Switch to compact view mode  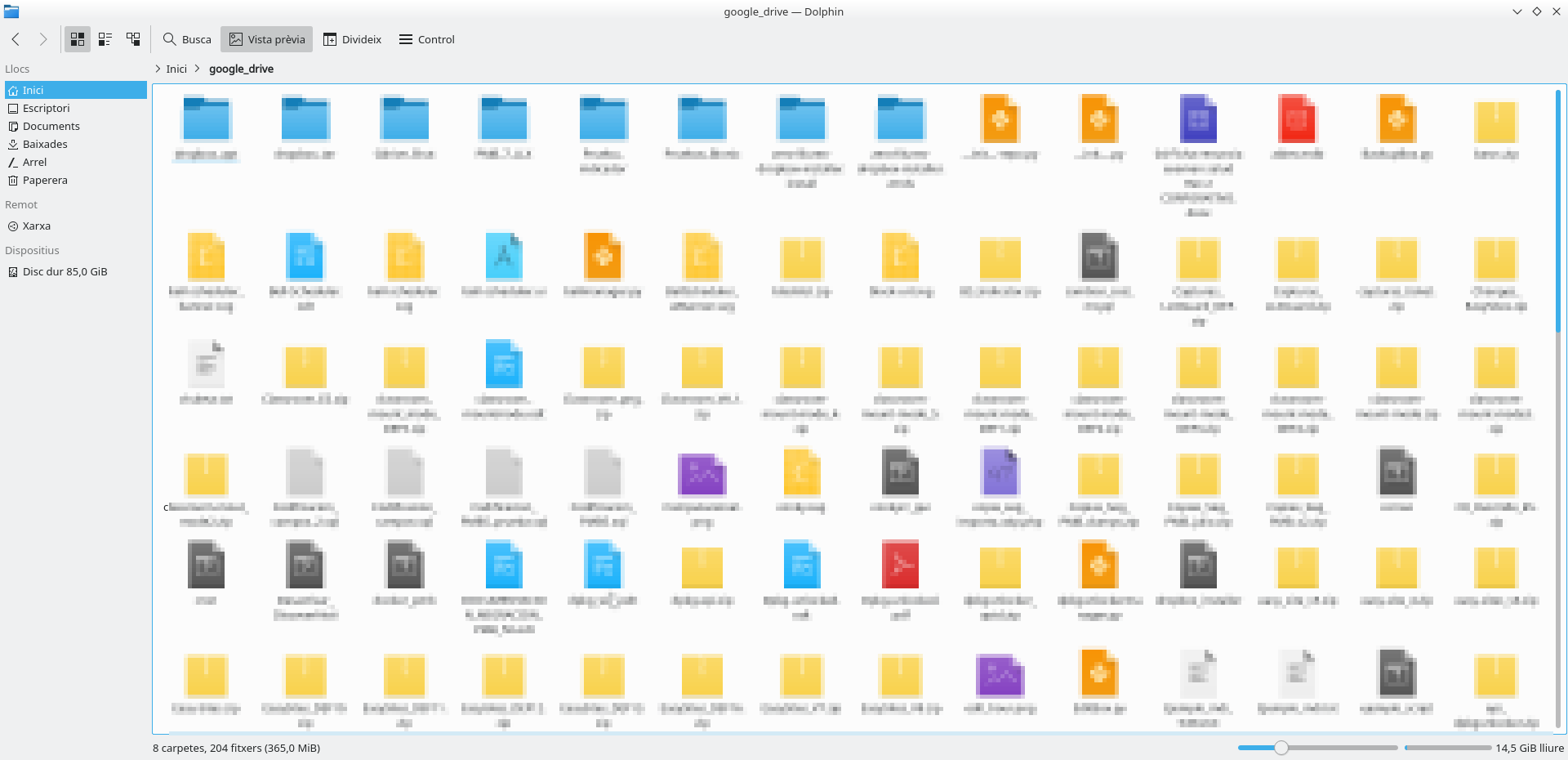[105, 39]
